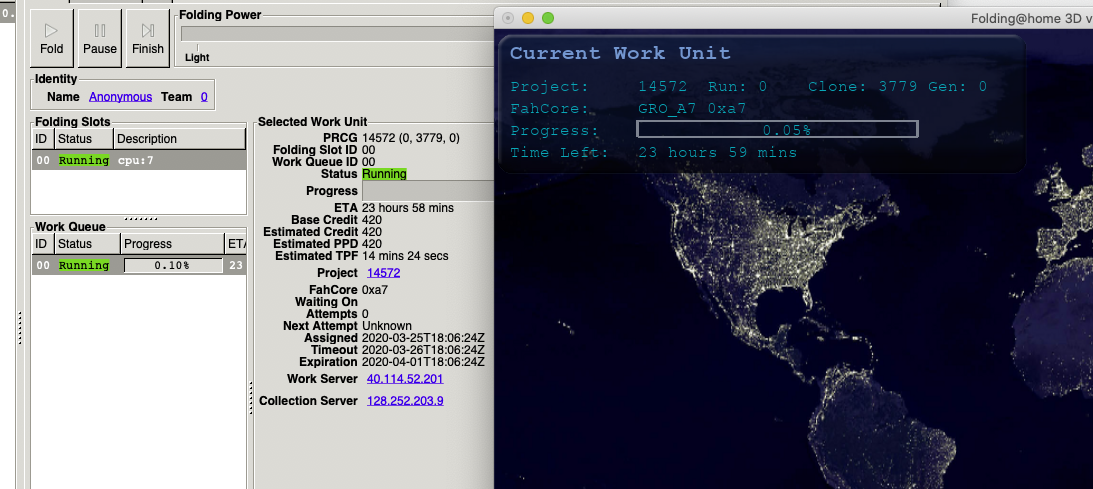
Task: Click the Work Queue Progress column header
Action: point(172,244)
